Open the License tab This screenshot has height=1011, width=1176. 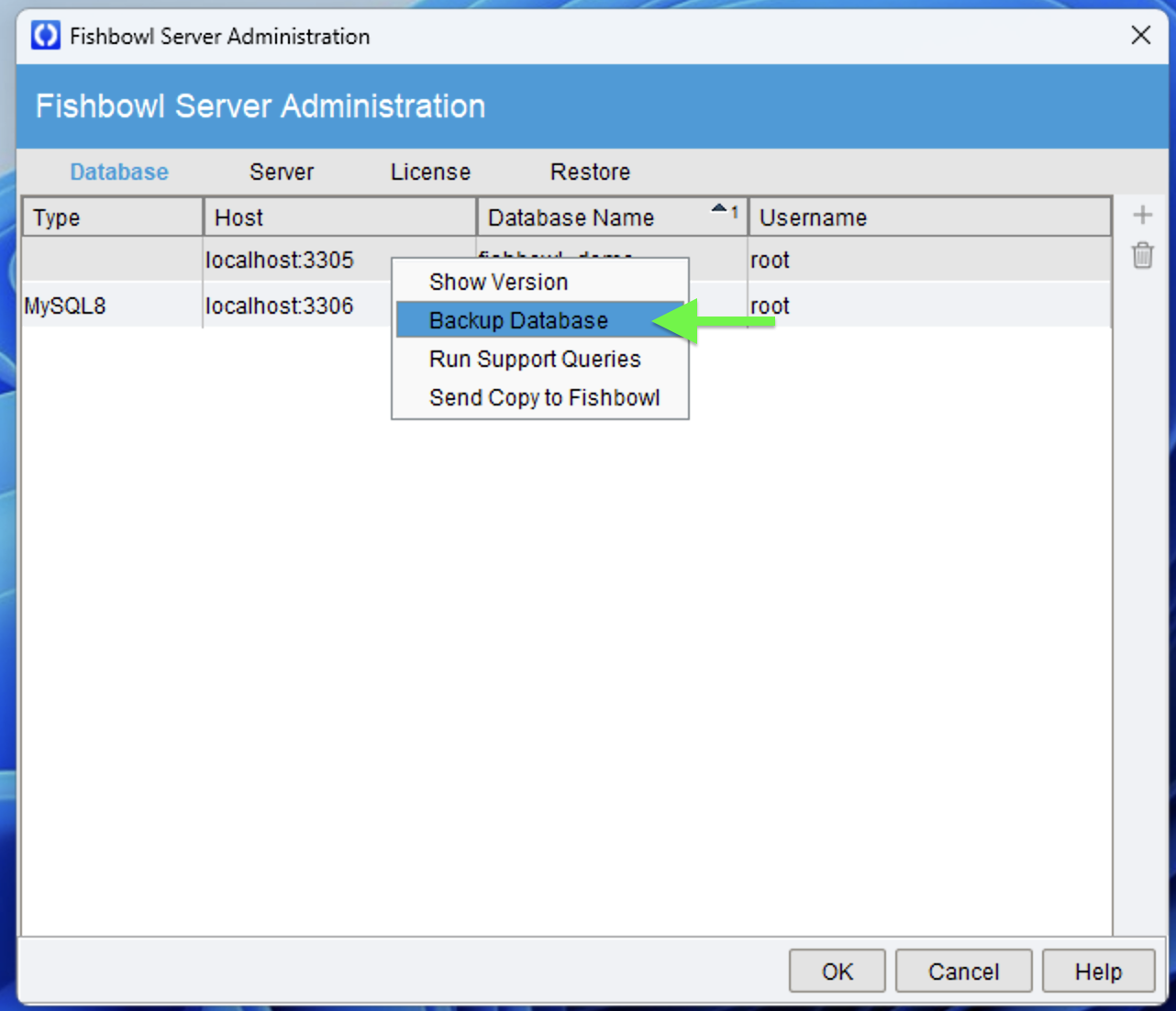(429, 172)
